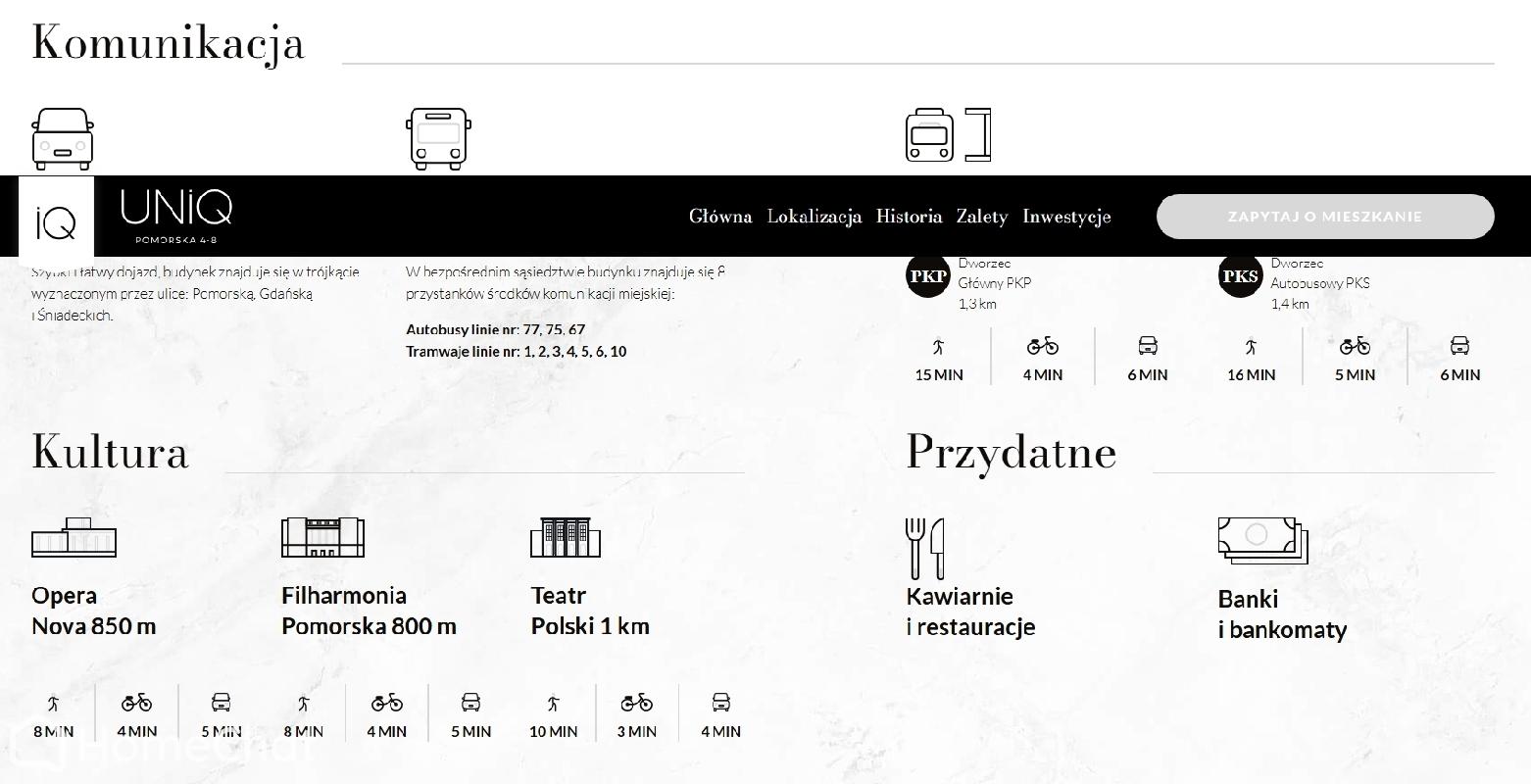Screen dimensions: 1531x784
Task: Open Lokalizacja section from navigation
Action: (815, 217)
